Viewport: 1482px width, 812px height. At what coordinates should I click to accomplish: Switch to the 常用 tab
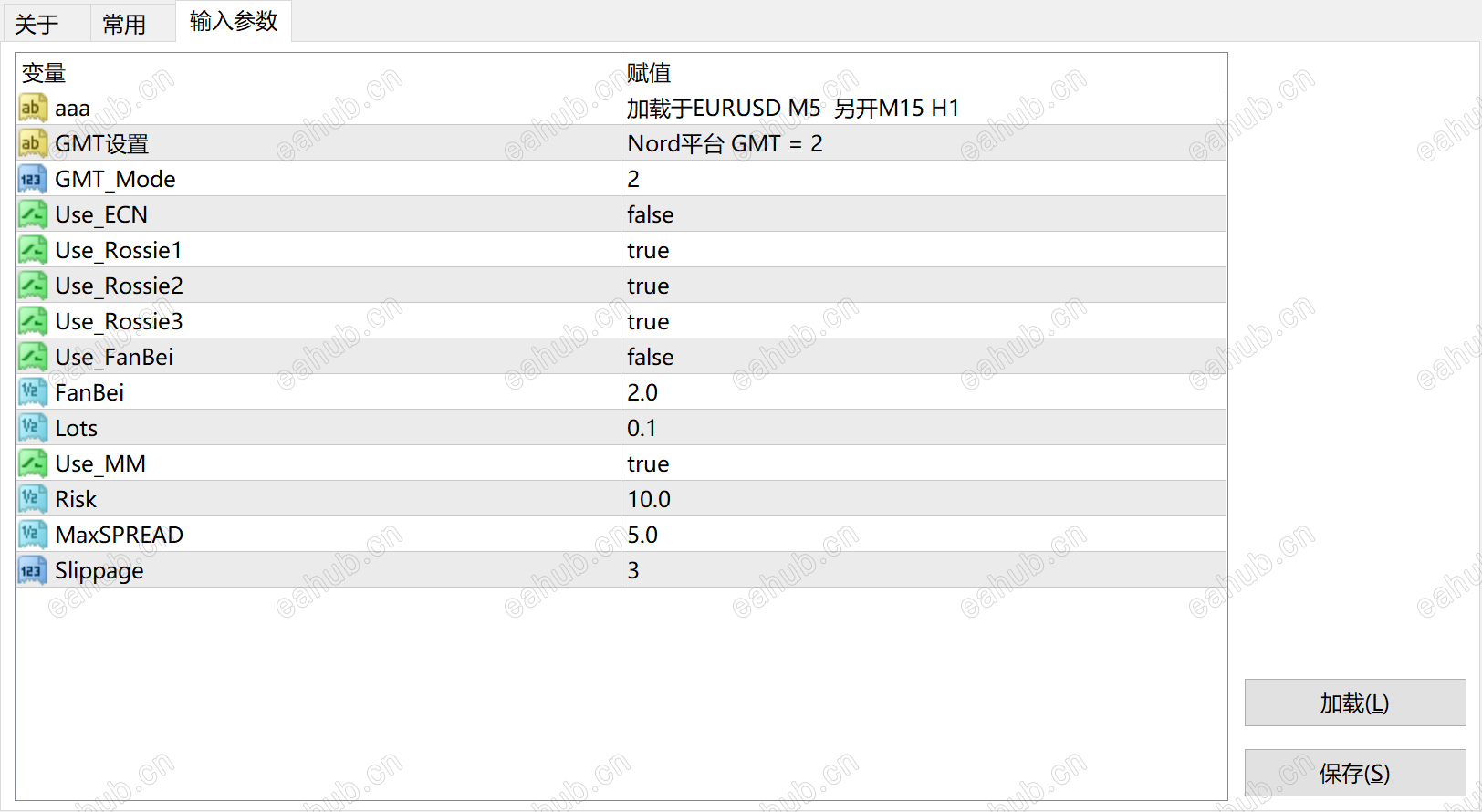tap(124, 24)
